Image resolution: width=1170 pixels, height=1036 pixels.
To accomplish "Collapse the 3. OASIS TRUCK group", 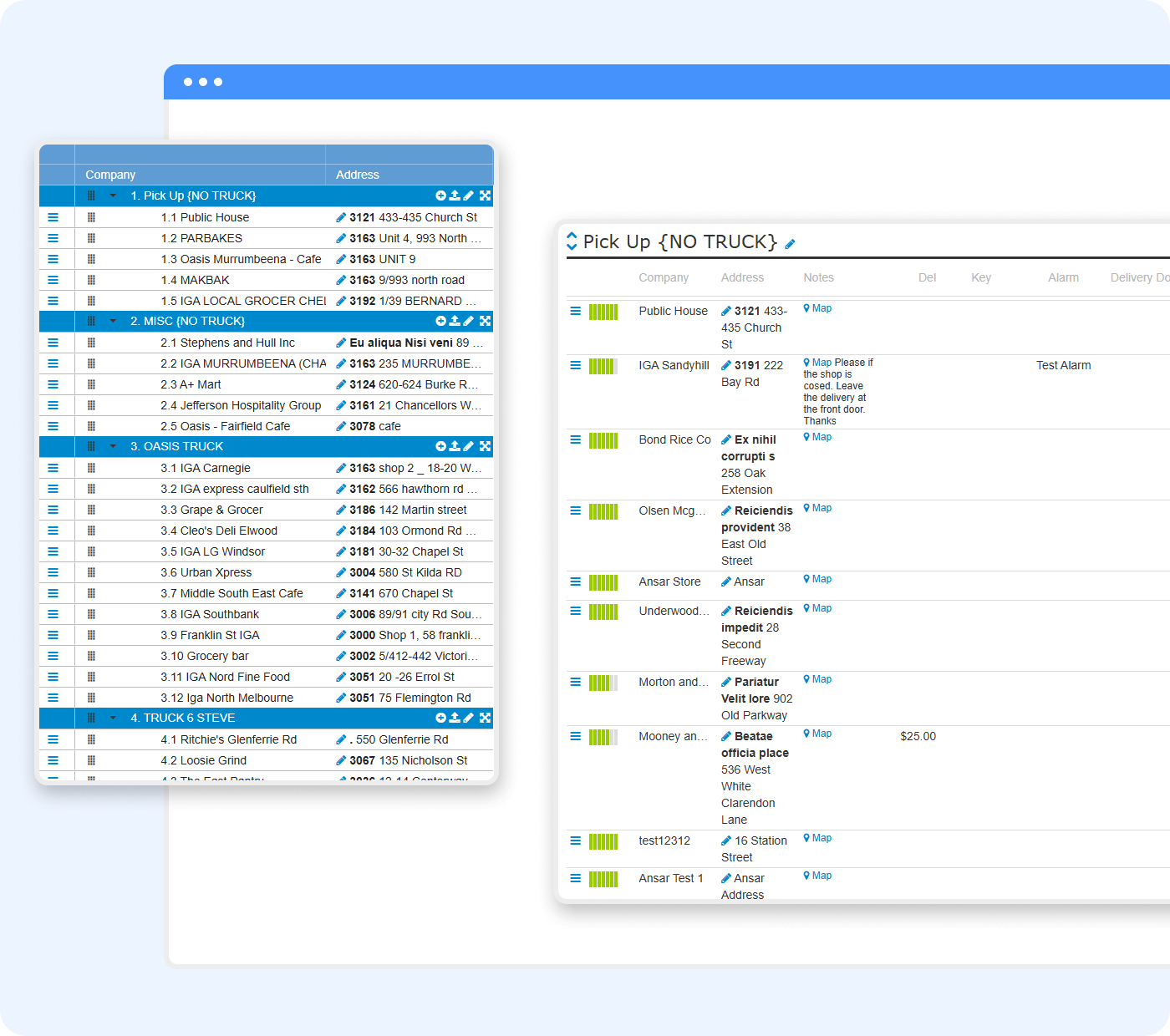I will 113,446.
